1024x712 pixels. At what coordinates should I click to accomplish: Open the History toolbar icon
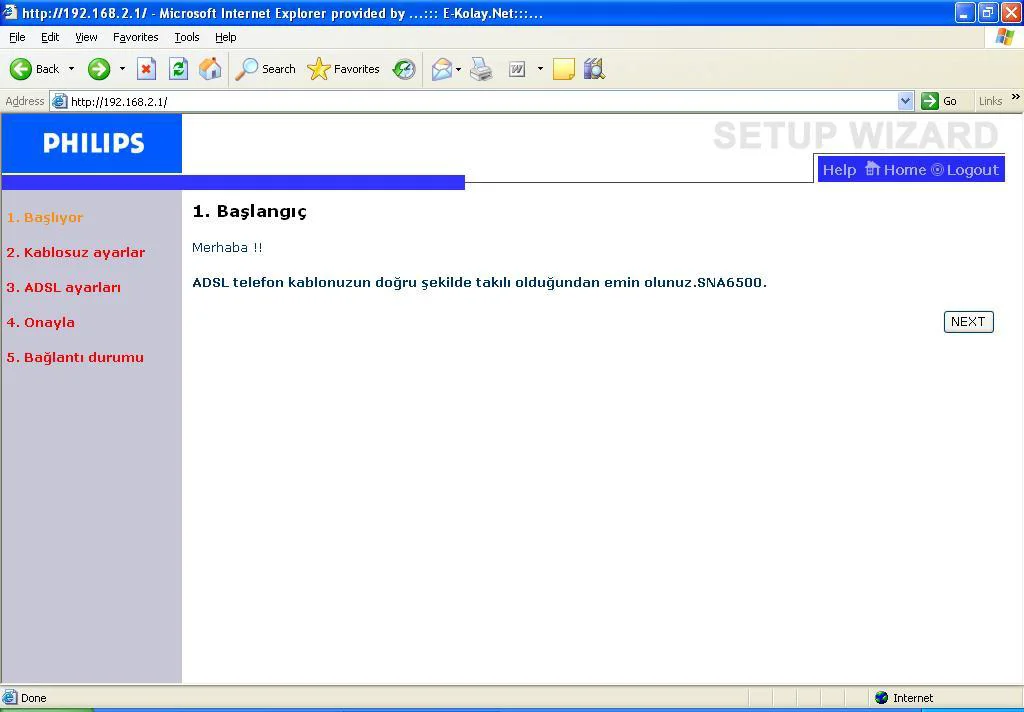click(404, 69)
